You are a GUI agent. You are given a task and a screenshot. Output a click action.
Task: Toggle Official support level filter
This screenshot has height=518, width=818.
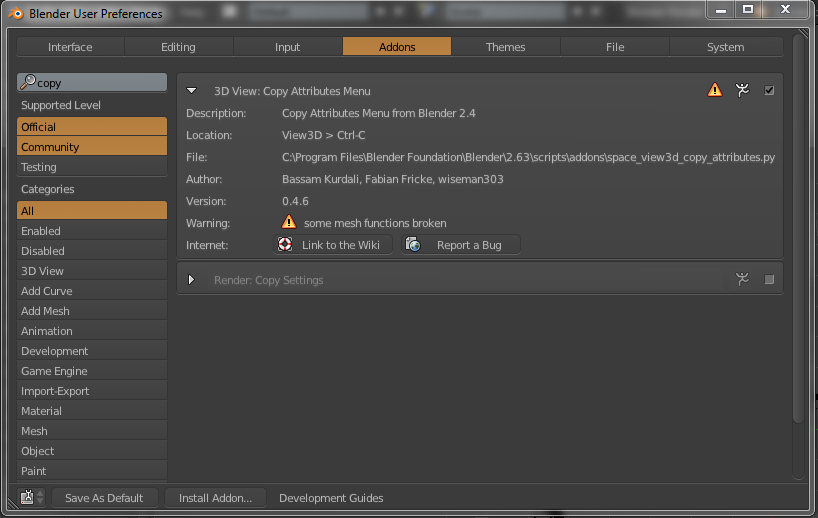tap(92, 127)
